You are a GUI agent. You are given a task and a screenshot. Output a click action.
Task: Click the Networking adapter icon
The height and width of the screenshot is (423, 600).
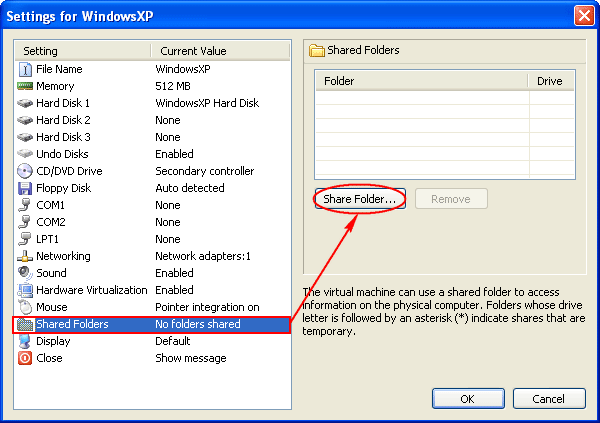(x=25, y=256)
